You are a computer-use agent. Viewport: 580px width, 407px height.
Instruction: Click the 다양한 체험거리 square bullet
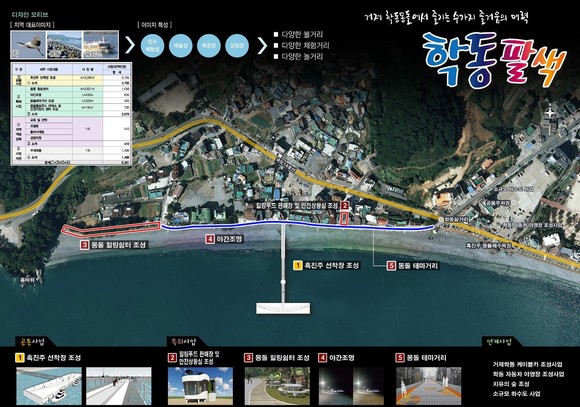(x=276, y=46)
